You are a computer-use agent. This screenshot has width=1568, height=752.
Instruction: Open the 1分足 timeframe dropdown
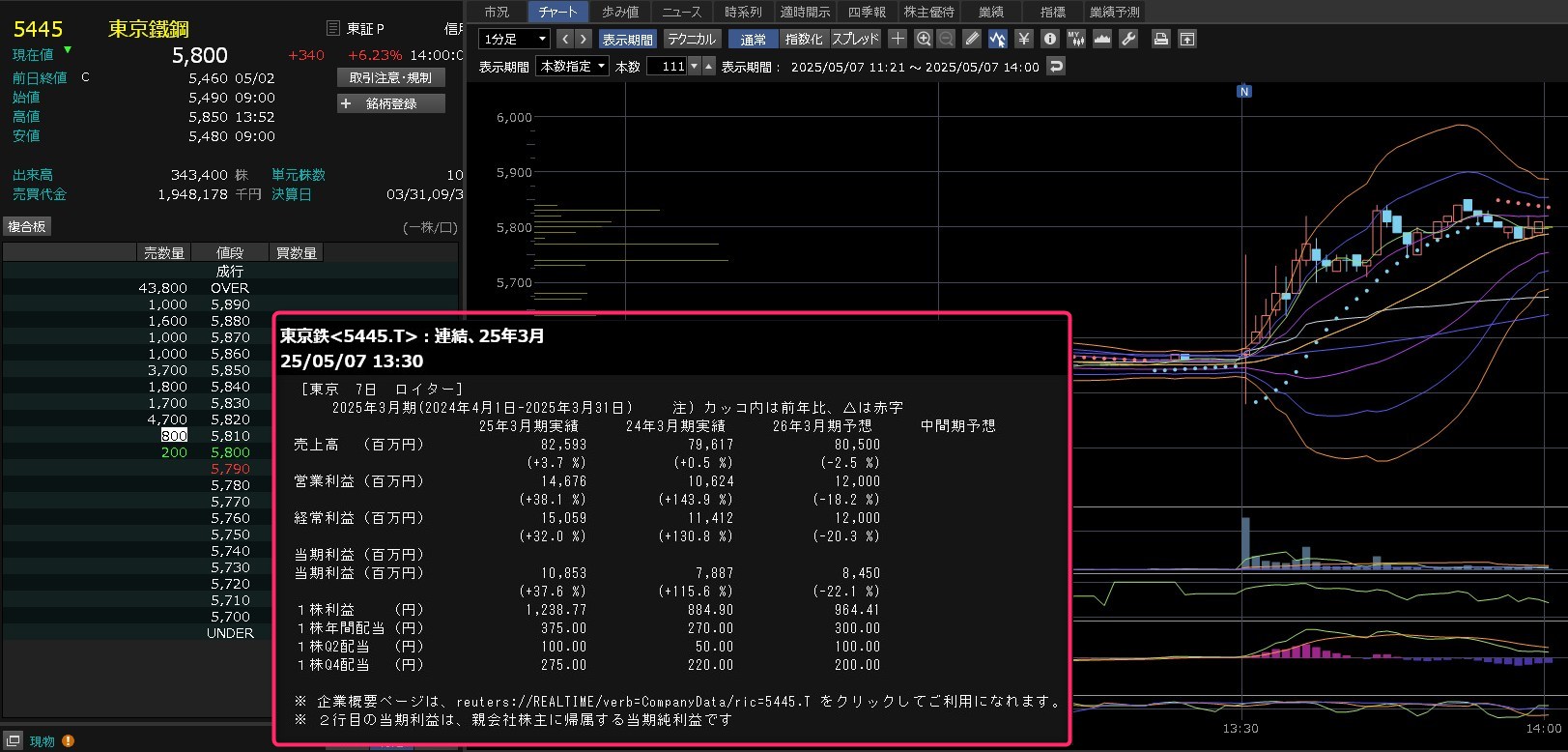point(514,39)
